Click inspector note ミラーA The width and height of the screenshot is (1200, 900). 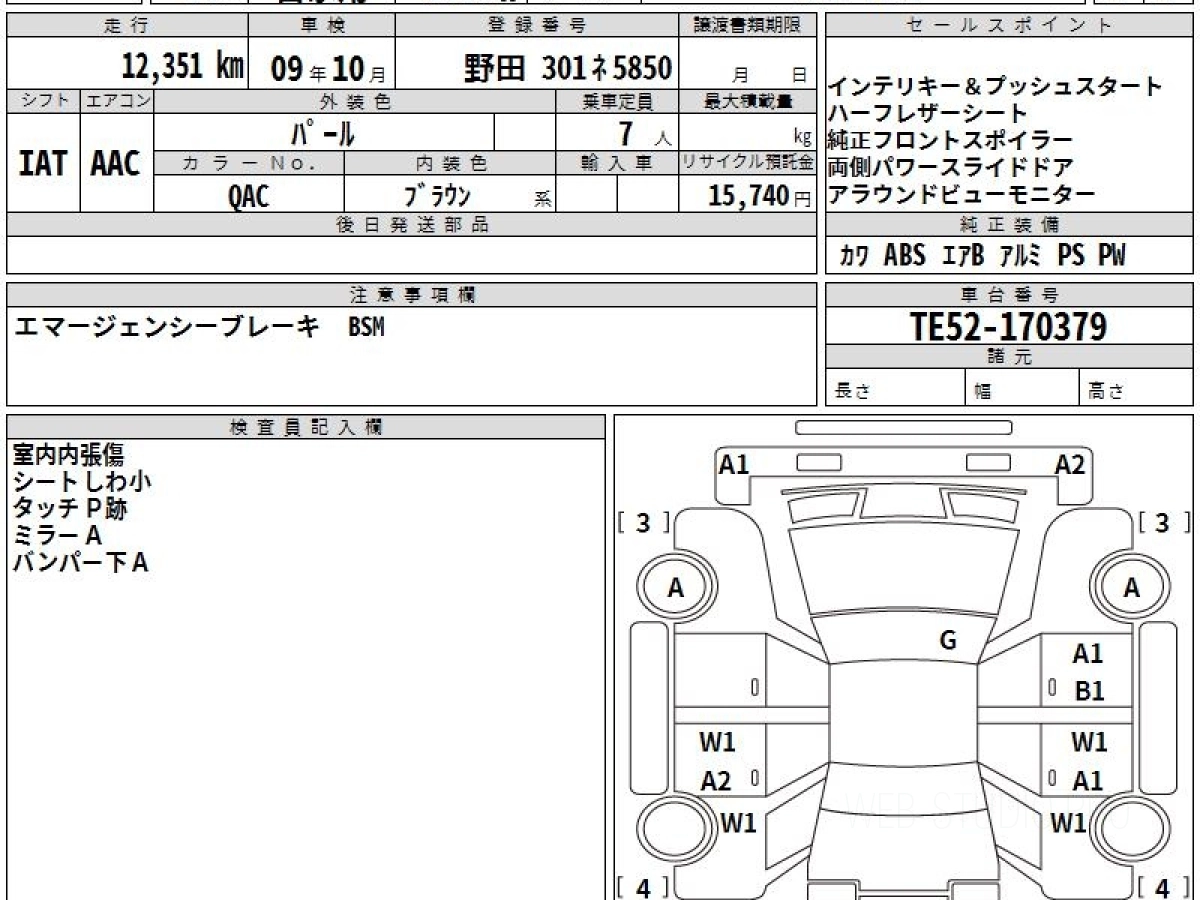[57, 536]
